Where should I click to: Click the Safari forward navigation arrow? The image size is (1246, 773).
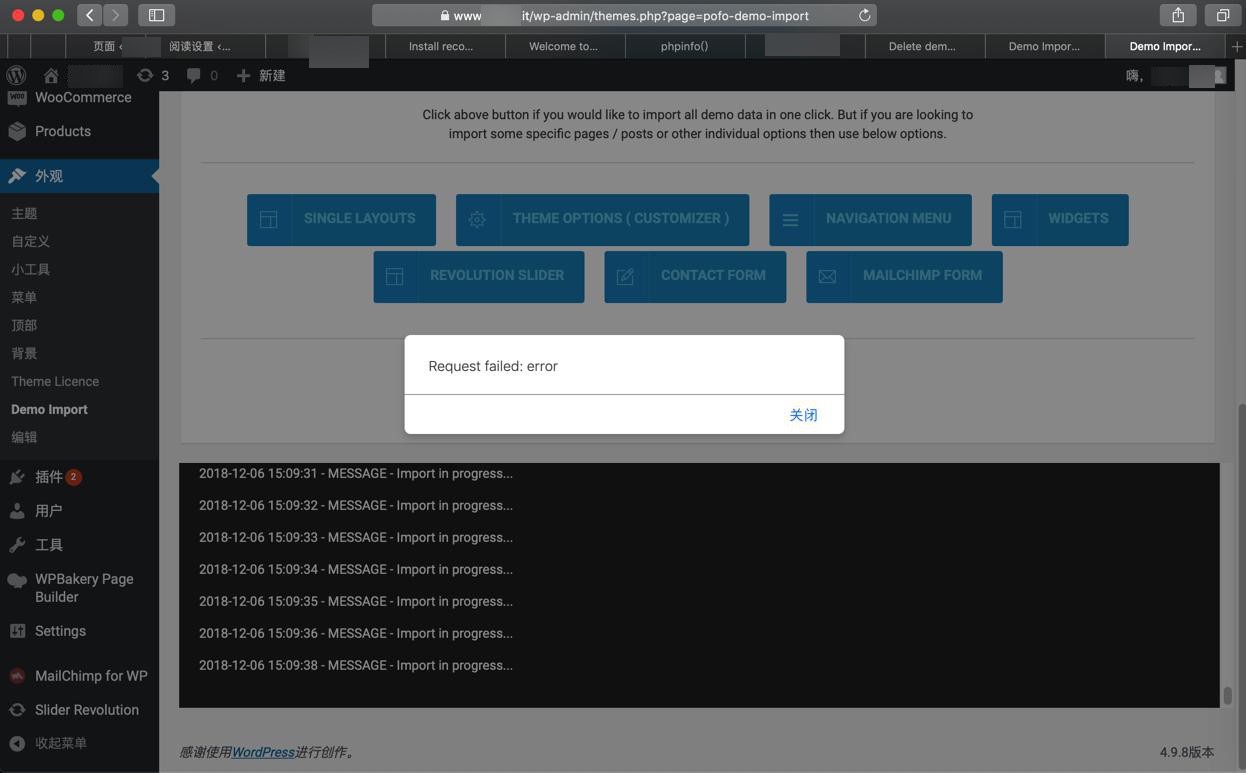[x=116, y=15]
